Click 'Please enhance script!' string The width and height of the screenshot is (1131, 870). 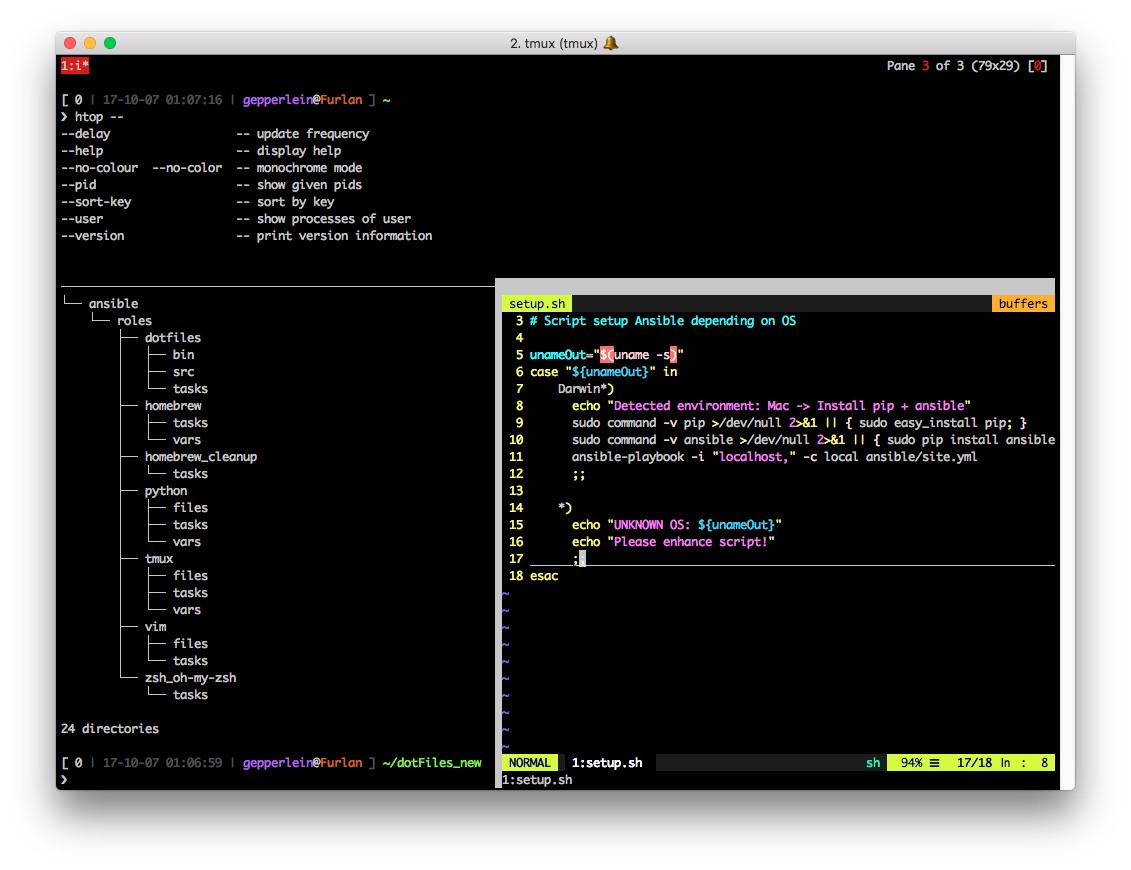pos(691,542)
